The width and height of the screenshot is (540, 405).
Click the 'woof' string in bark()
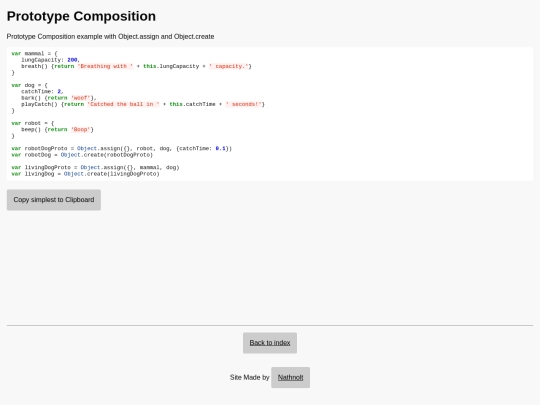(81, 98)
